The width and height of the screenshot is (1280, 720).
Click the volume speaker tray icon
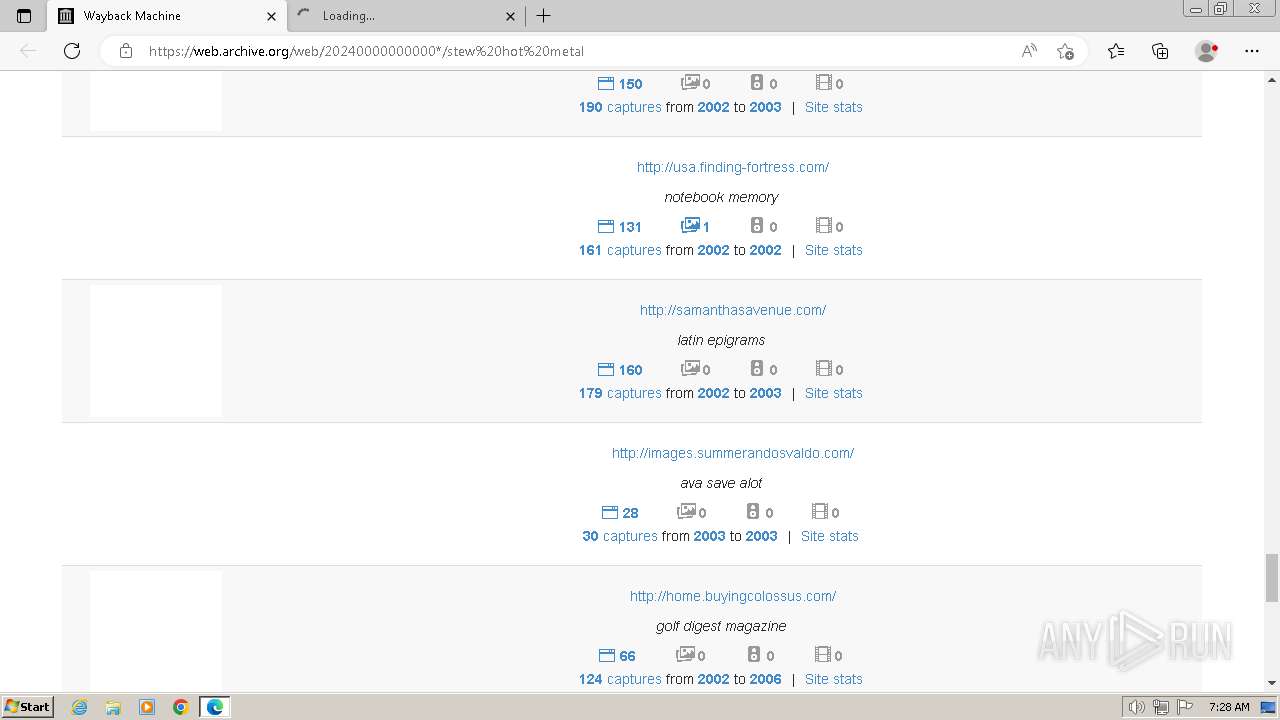click(x=1136, y=707)
